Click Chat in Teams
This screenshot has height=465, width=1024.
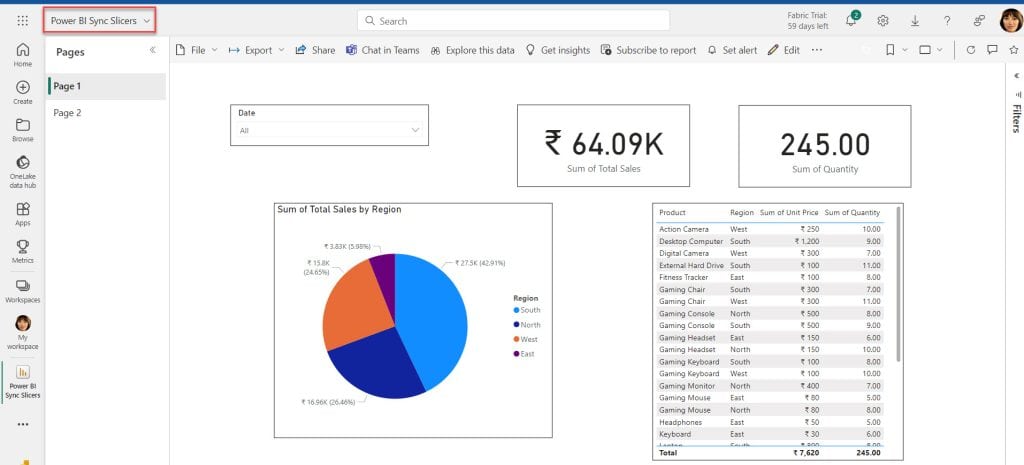pyautogui.click(x=383, y=50)
